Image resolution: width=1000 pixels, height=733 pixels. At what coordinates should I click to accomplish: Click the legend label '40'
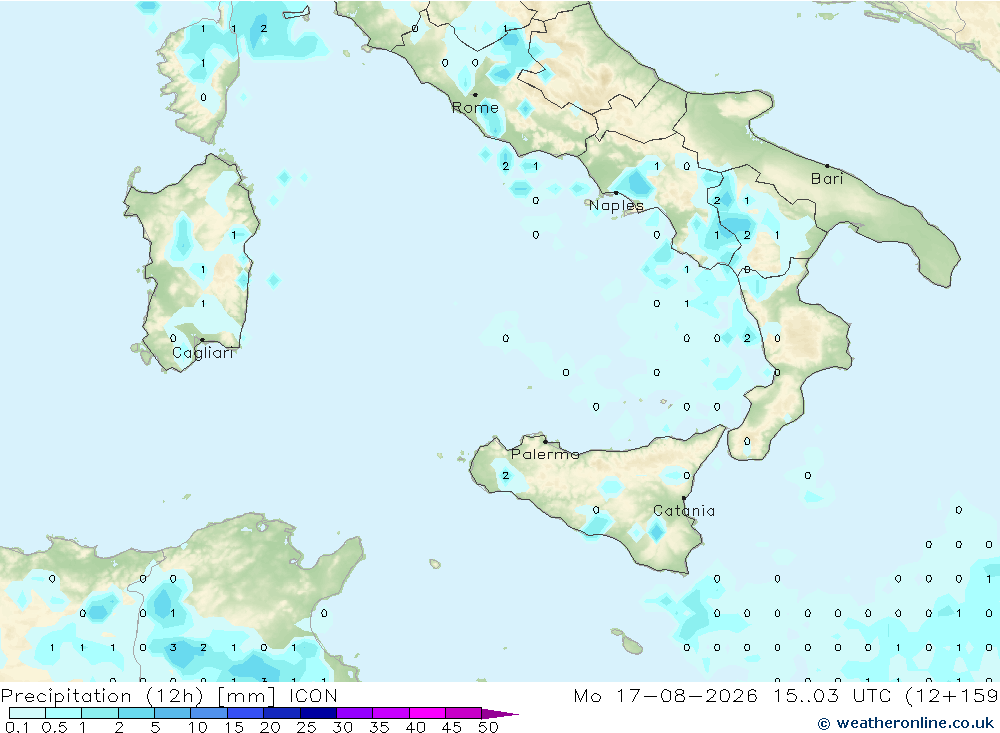(416, 727)
